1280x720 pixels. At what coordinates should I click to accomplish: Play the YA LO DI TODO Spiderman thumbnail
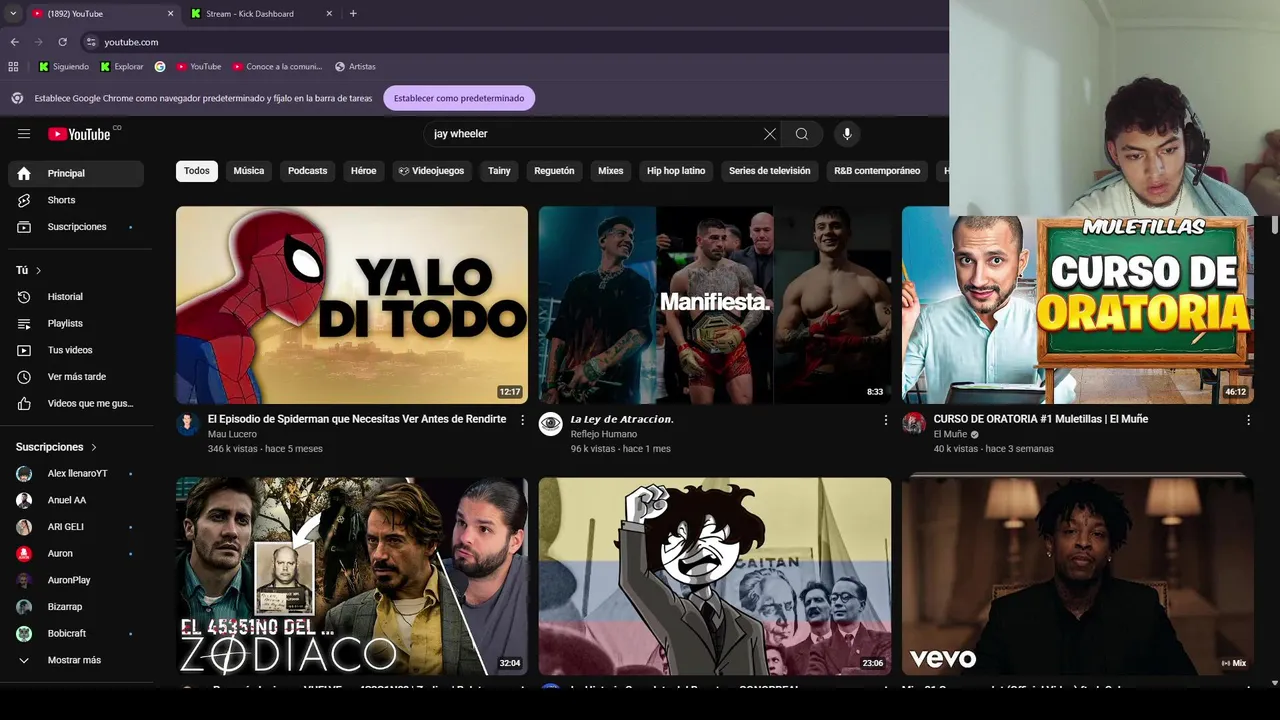coord(352,305)
